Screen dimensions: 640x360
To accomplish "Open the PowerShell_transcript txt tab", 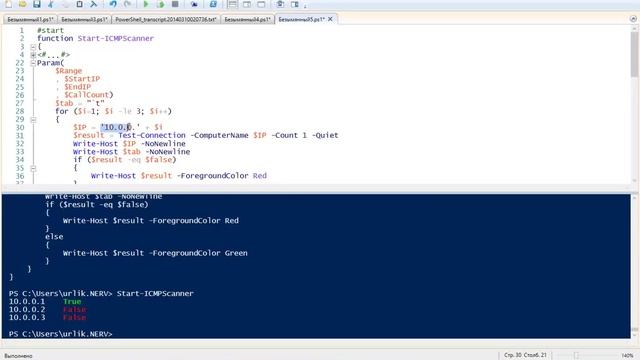I will coord(166,19).
